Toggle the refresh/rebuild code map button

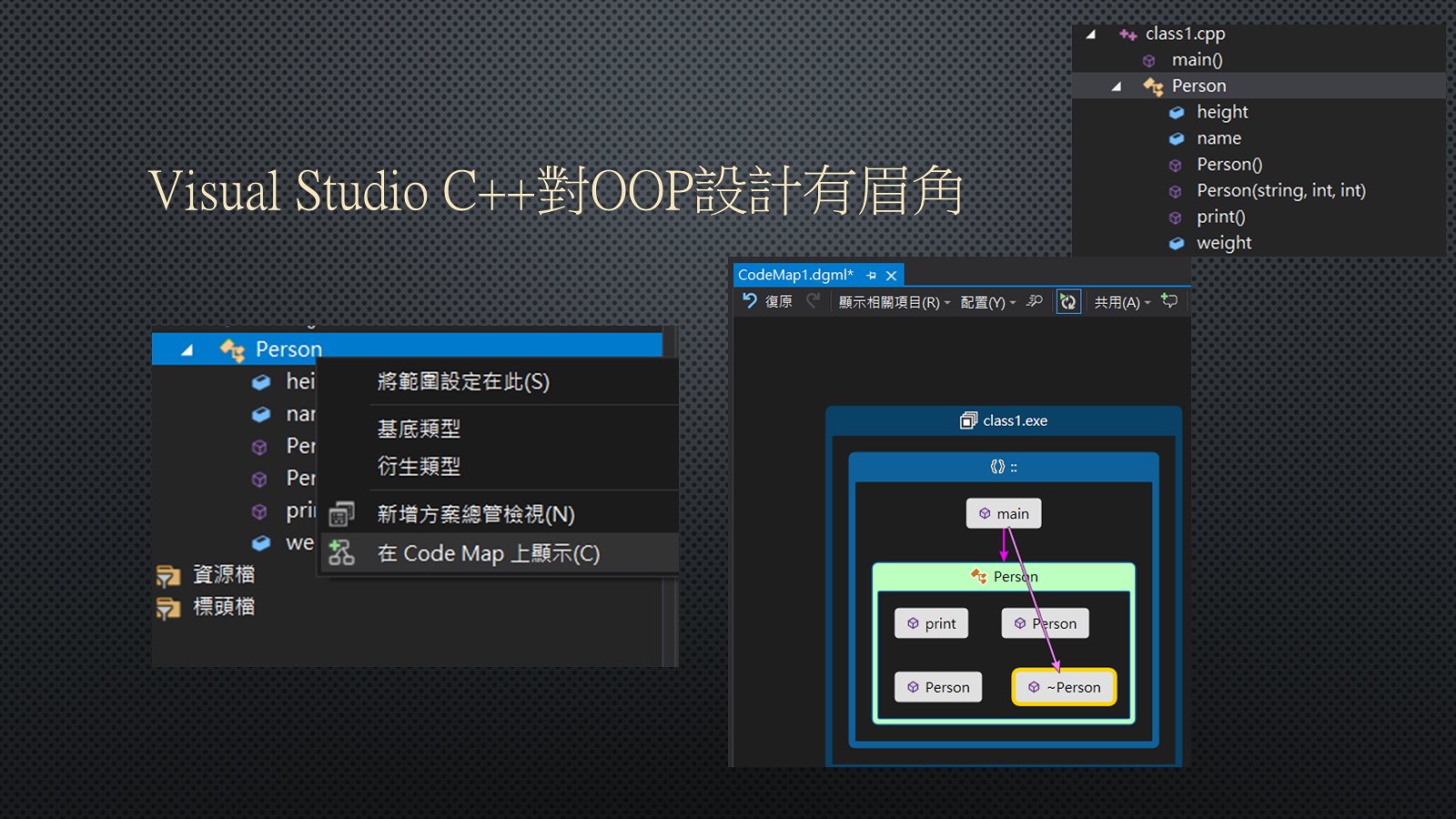tap(1068, 301)
